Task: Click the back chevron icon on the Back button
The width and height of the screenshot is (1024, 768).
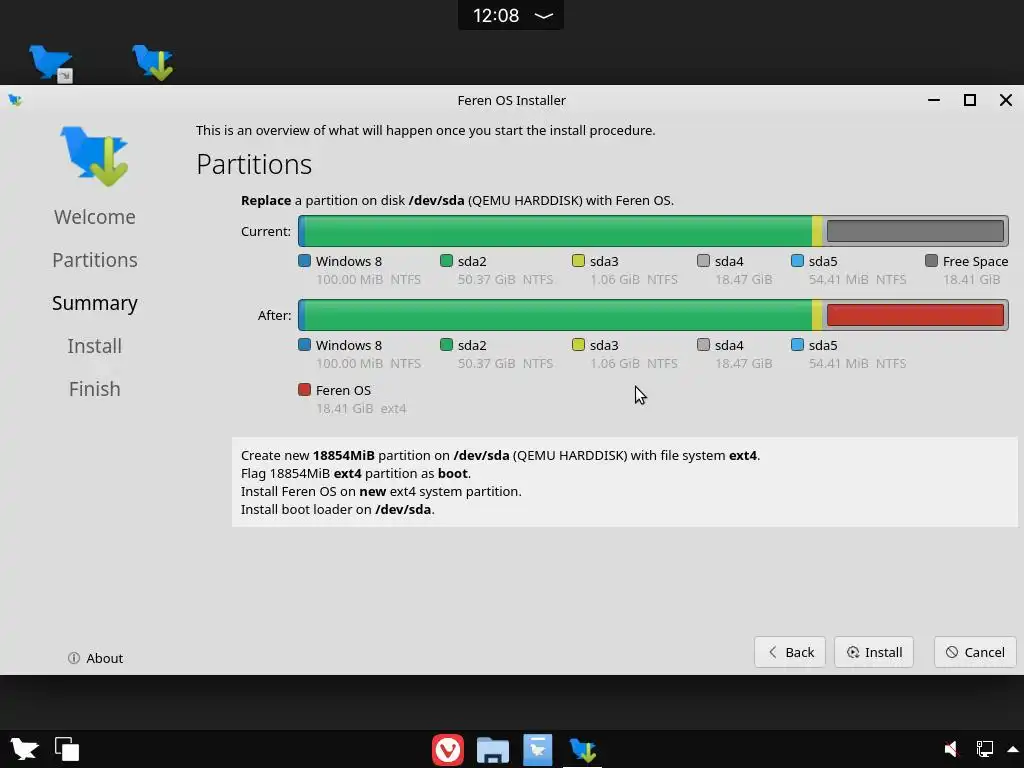Action: pos(773,652)
